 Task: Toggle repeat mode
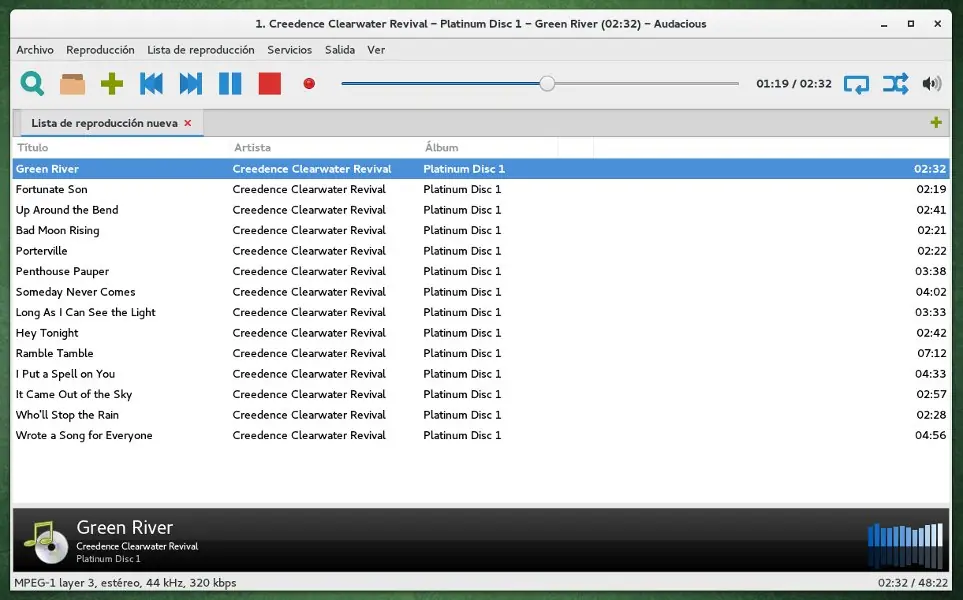coord(856,84)
